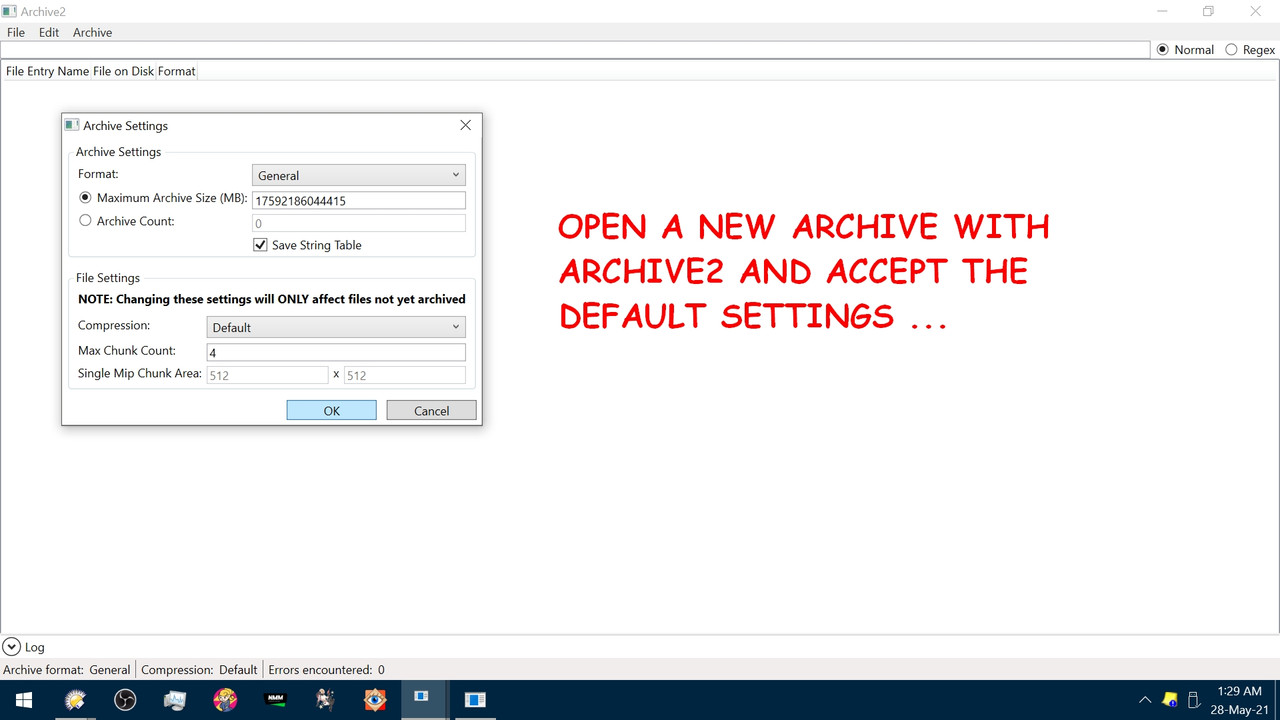Image resolution: width=1280 pixels, height=720 pixels.
Task: Open the Edit menu
Action: coord(48,32)
